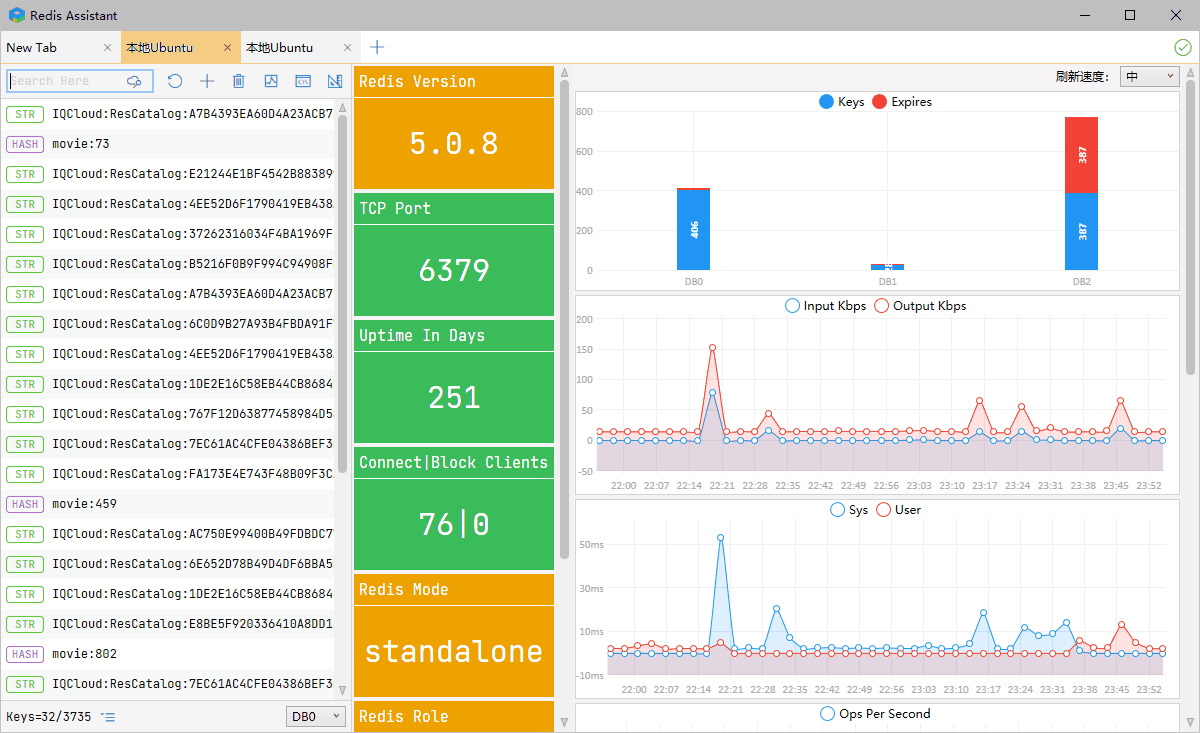1200x733 pixels.
Task: Close the New Tab tab
Action: (108, 48)
